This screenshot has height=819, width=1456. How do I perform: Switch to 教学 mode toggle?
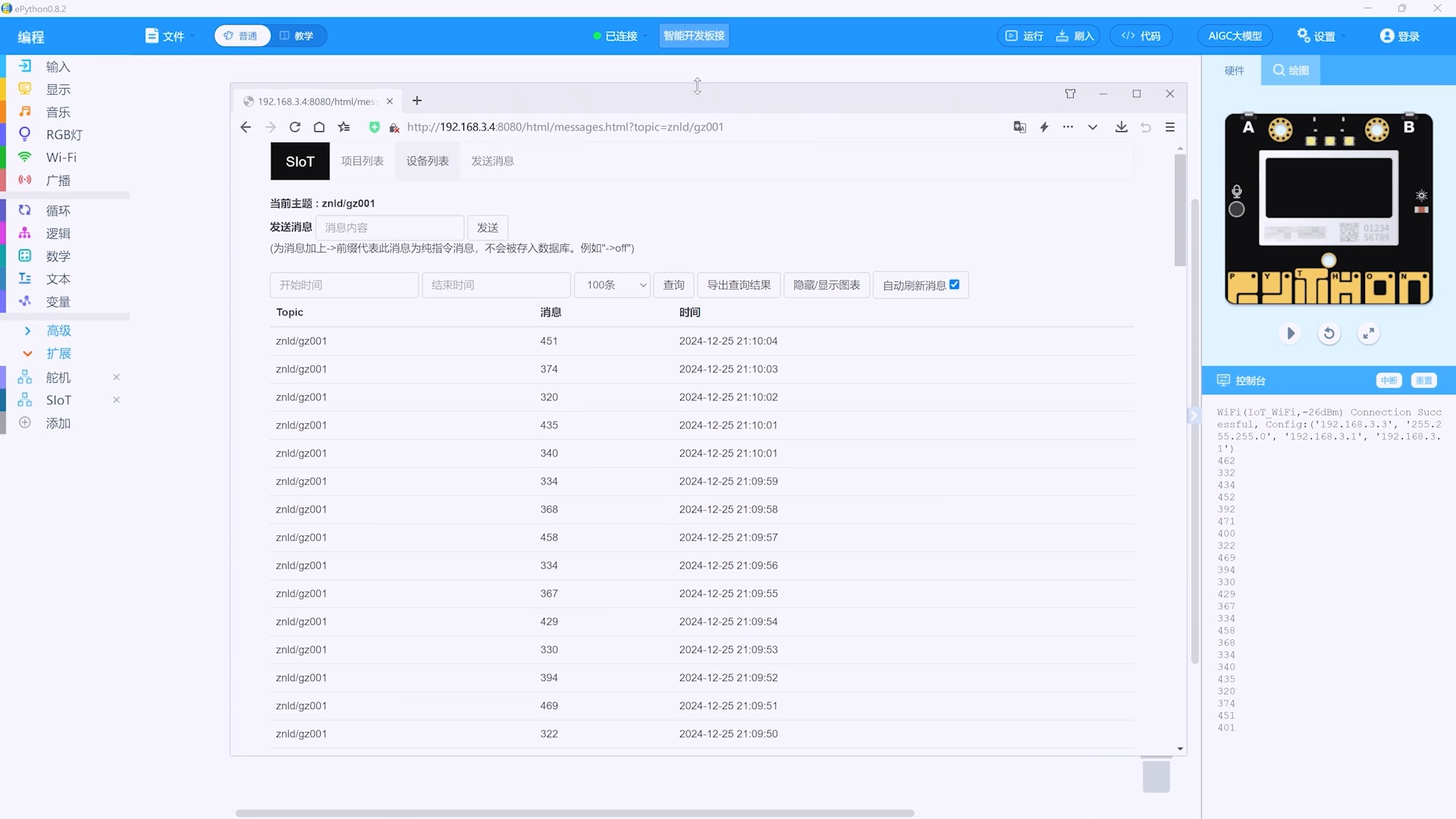click(297, 36)
